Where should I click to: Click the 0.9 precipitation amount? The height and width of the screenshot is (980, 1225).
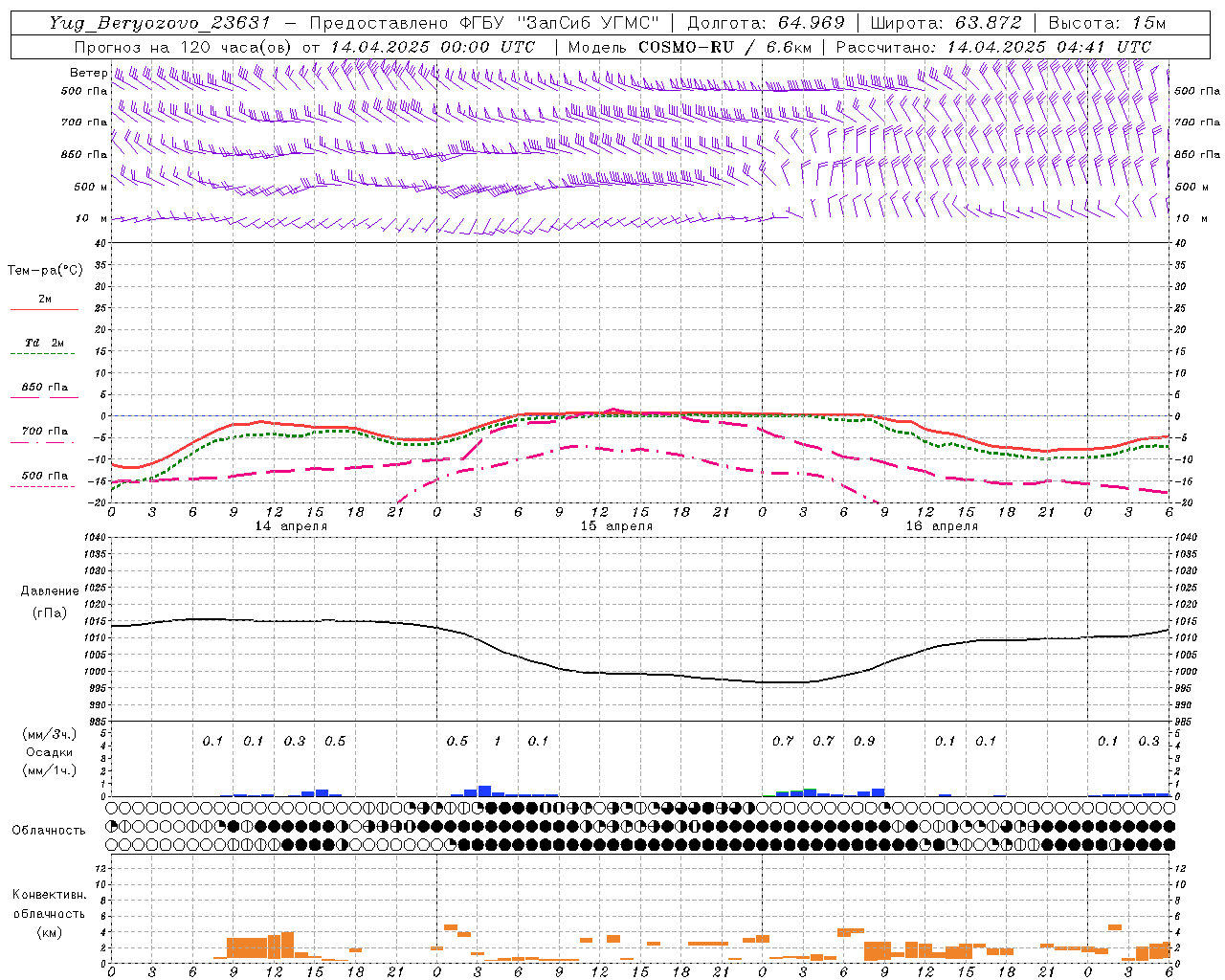[x=864, y=742]
